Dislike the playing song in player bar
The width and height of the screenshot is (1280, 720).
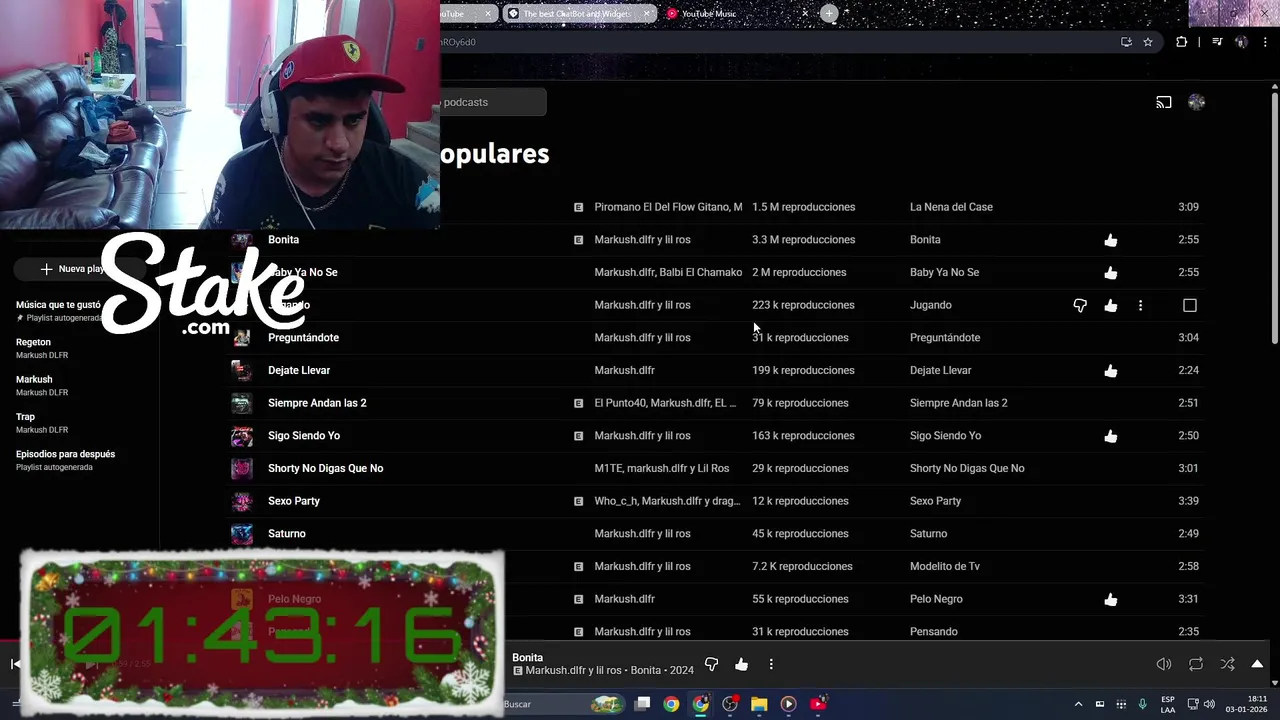[x=711, y=664]
